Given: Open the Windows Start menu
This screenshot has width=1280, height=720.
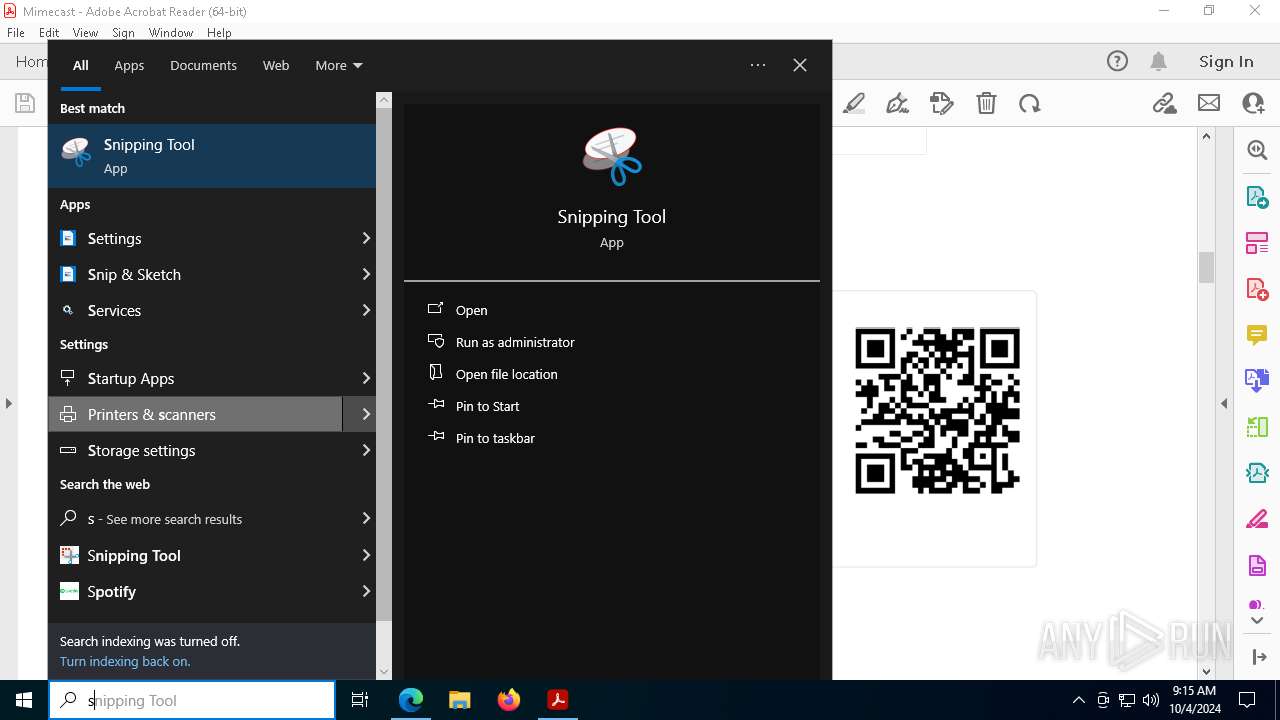Looking at the screenshot, I should (24, 700).
